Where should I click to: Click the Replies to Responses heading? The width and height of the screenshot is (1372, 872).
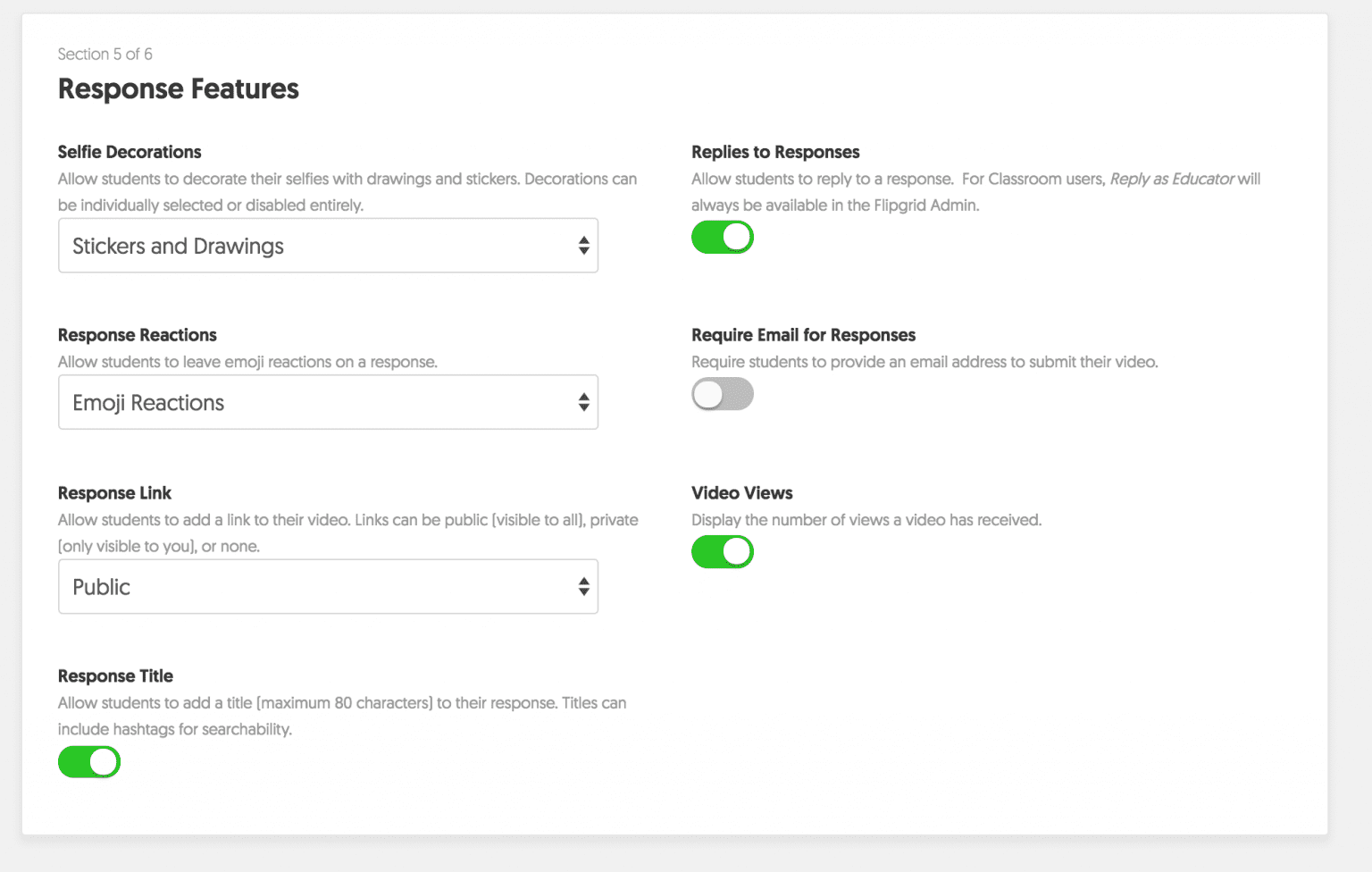click(x=775, y=152)
